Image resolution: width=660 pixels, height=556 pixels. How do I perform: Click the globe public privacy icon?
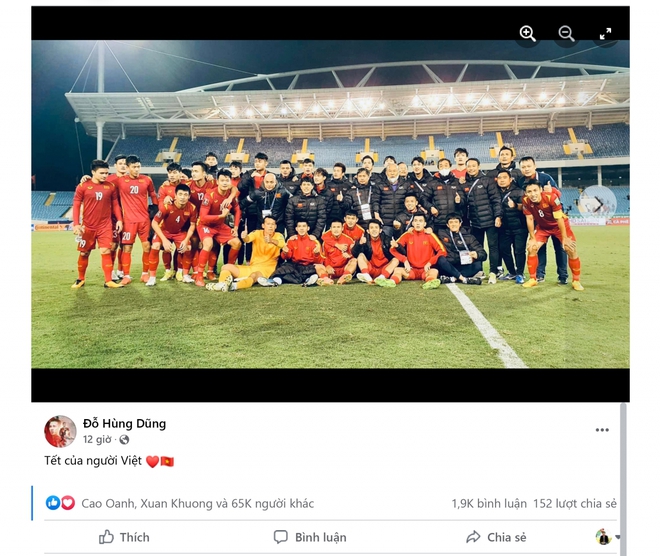124,440
